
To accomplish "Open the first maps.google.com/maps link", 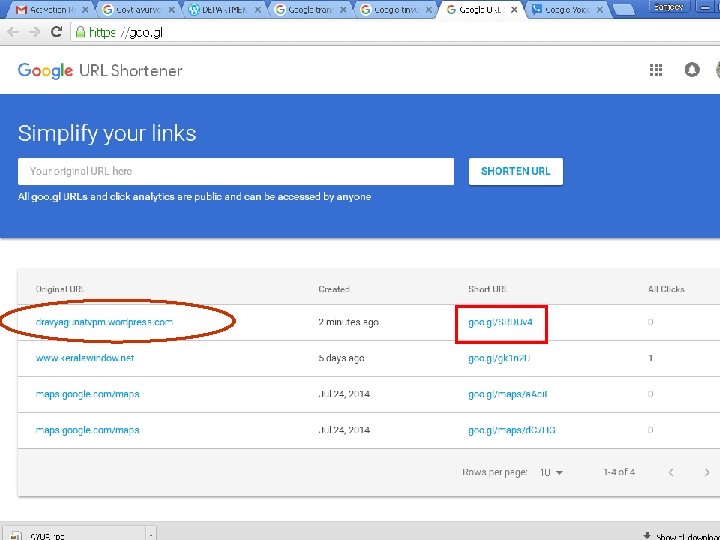I will (87, 394).
